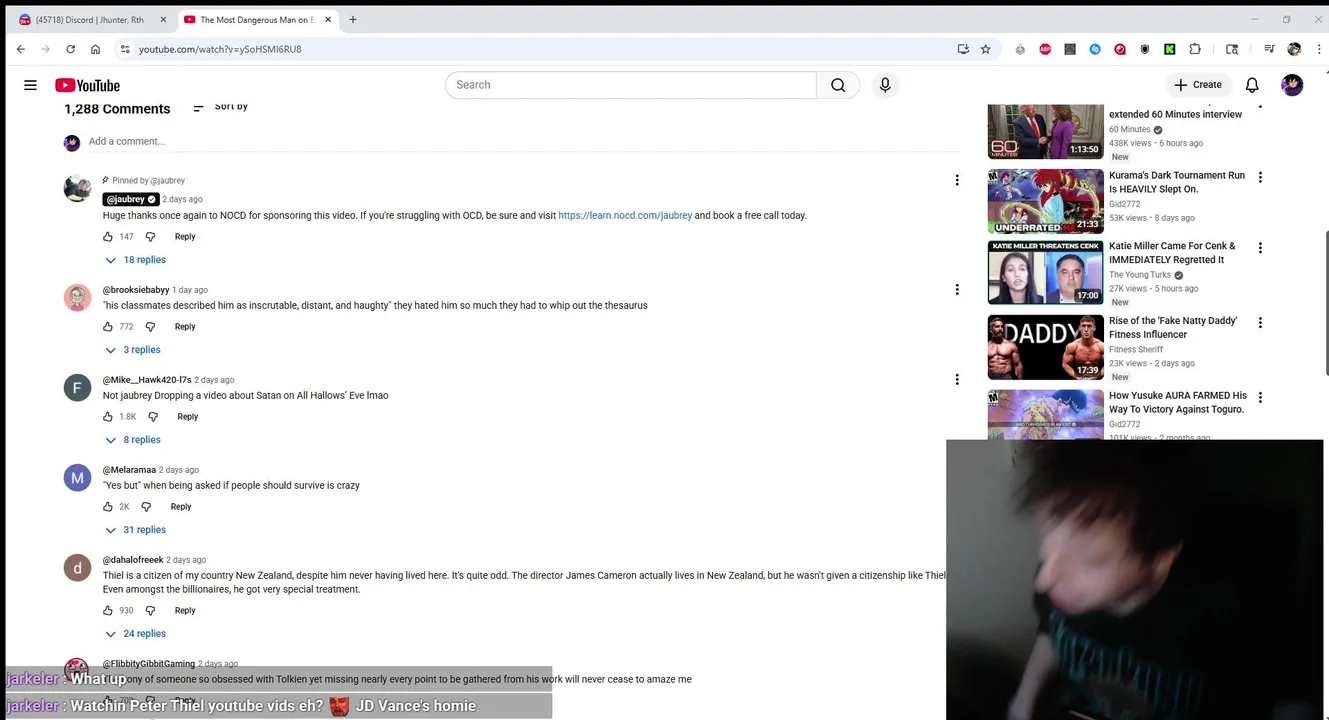Like @brooksiebabyy's thesaurus comment
The image size is (1329, 720).
coord(108,327)
